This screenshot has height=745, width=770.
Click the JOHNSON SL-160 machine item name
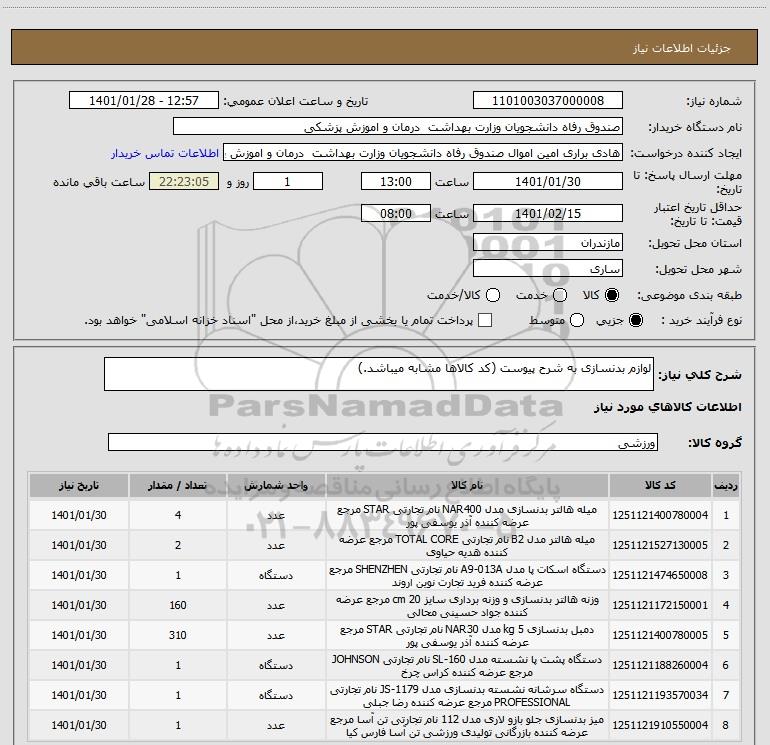(x=467, y=665)
